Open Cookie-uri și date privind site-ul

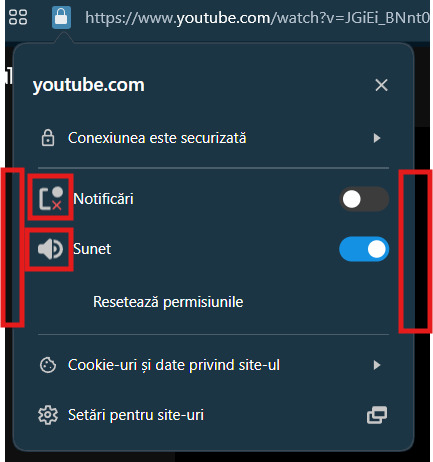coord(213,365)
